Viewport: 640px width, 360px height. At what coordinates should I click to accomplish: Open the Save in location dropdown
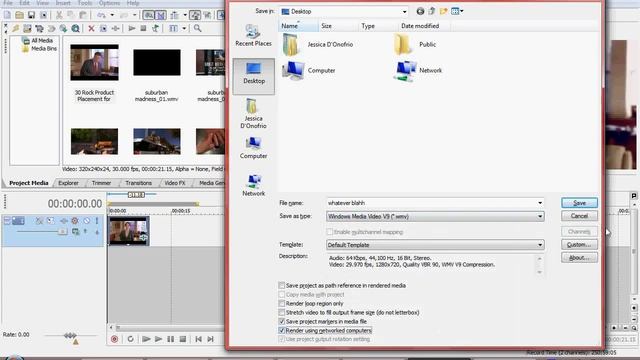(x=404, y=11)
